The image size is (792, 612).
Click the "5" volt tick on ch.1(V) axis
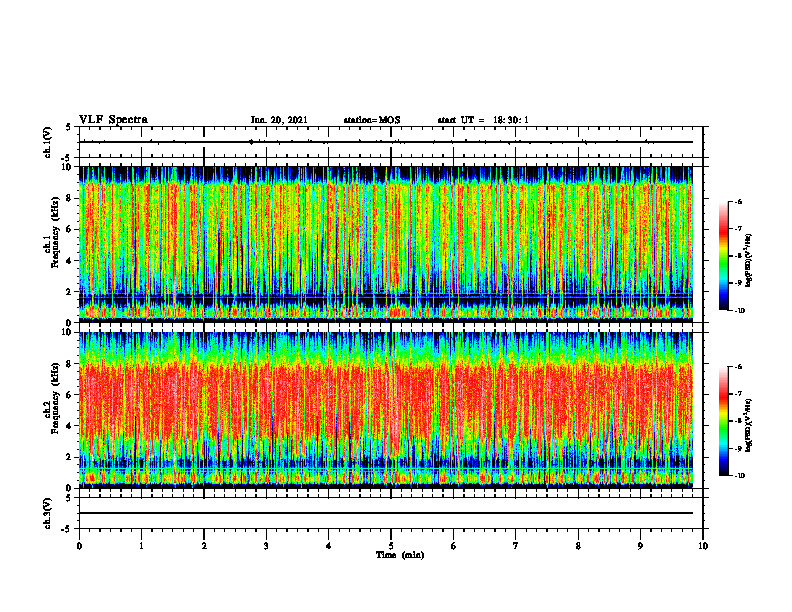point(68,127)
